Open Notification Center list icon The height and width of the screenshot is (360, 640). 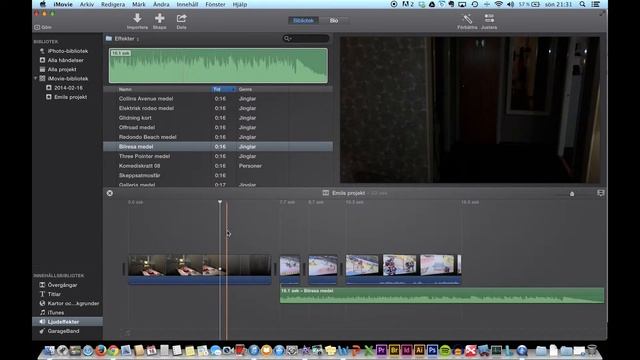click(596, 4)
